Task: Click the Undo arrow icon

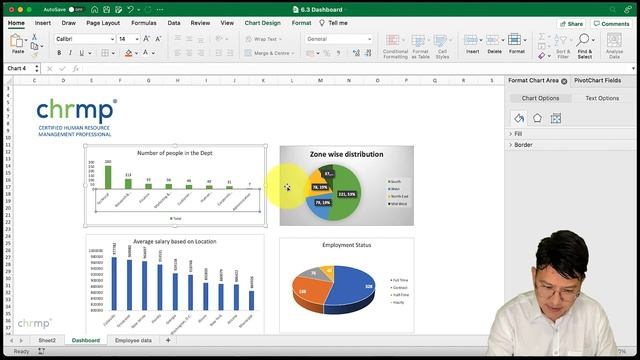Action: click(x=130, y=9)
